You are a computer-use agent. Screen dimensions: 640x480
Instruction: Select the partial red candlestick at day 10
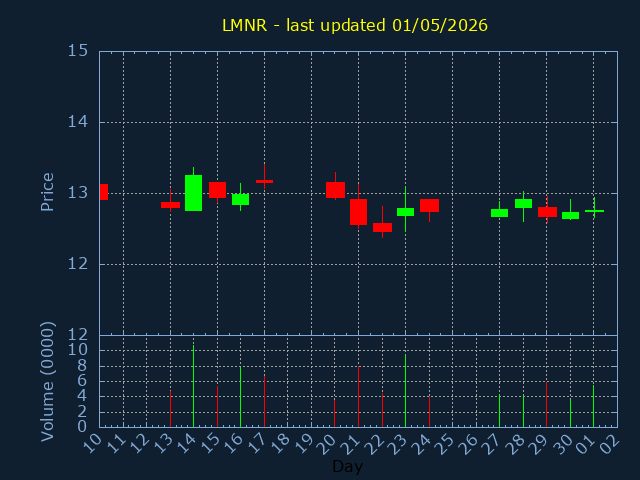[x=104, y=192]
